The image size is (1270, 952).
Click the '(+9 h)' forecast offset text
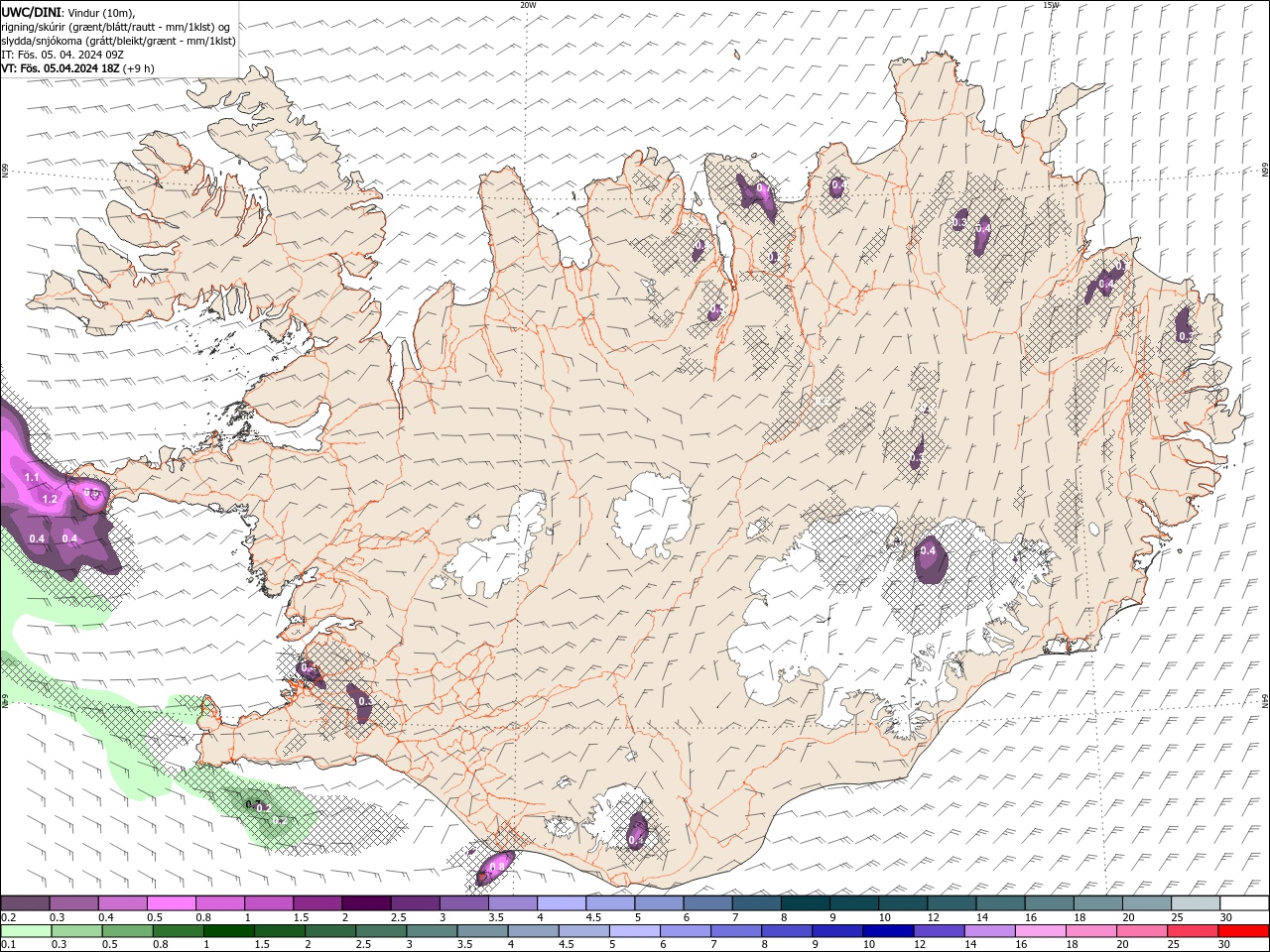pyautogui.click(x=139, y=68)
